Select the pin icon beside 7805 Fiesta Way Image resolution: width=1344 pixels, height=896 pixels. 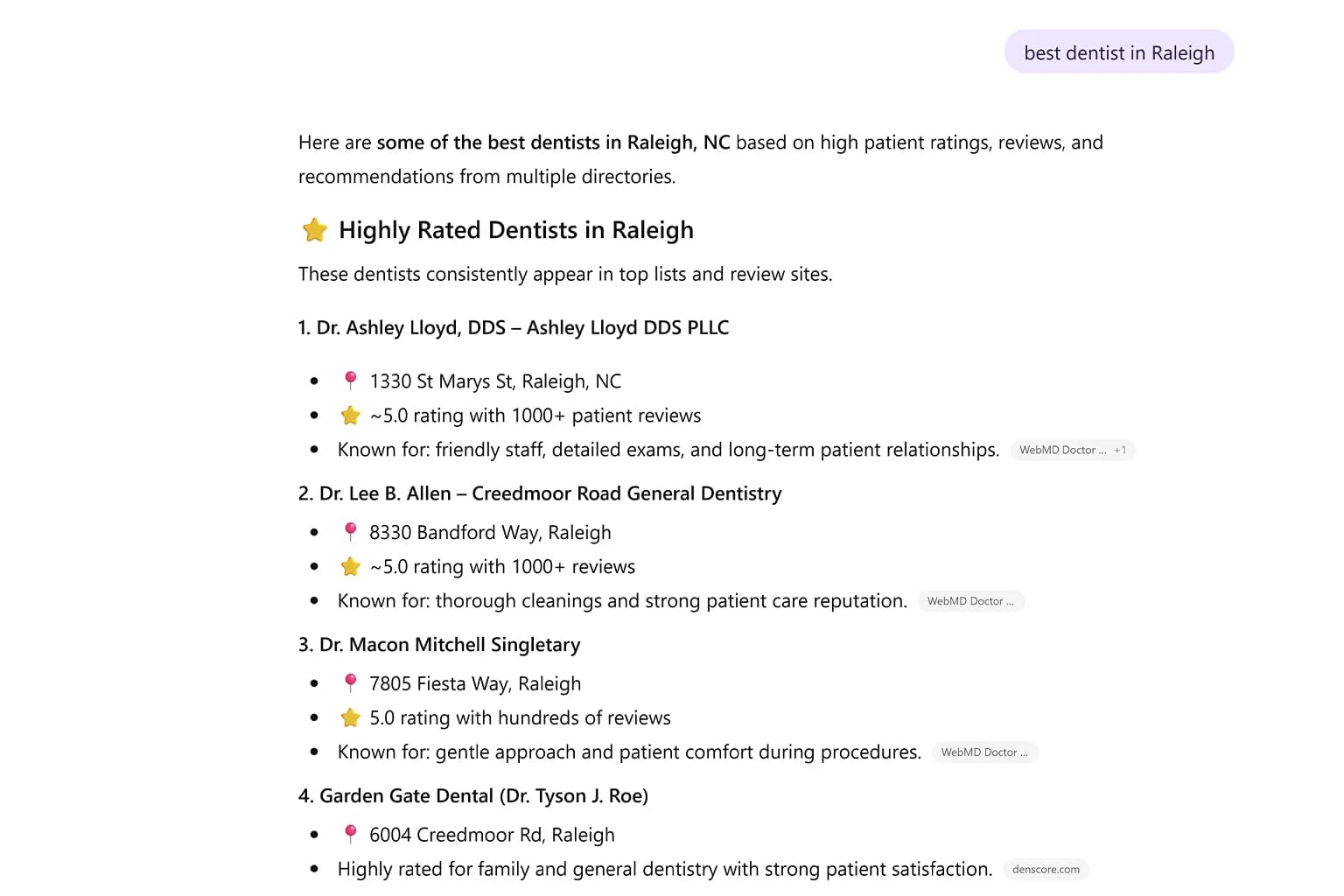point(350,682)
